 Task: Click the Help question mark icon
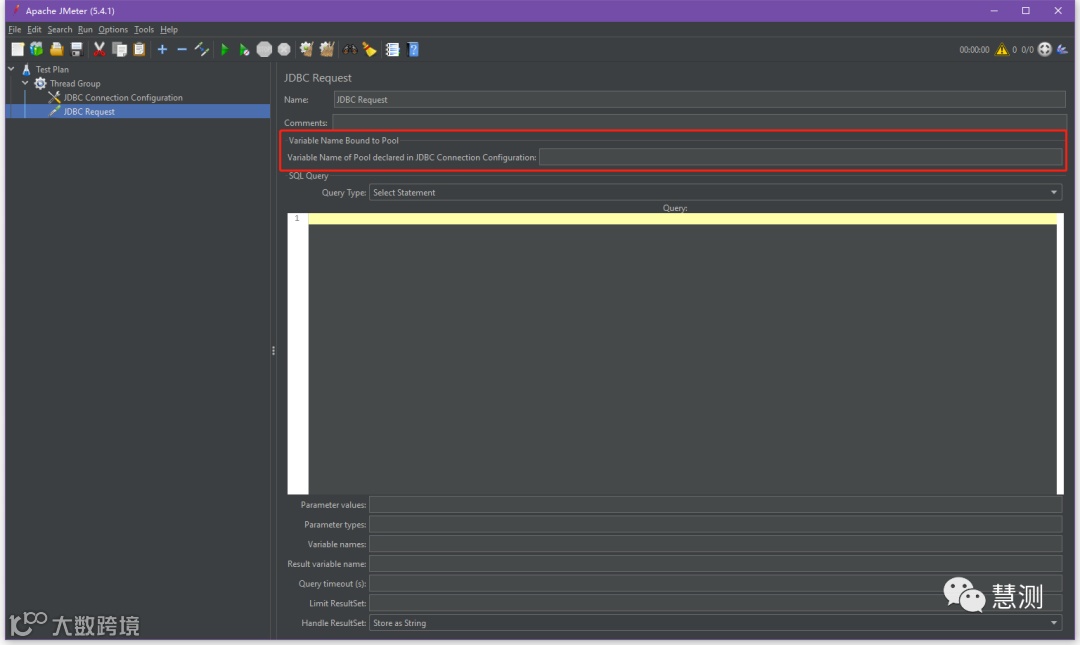click(413, 49)
